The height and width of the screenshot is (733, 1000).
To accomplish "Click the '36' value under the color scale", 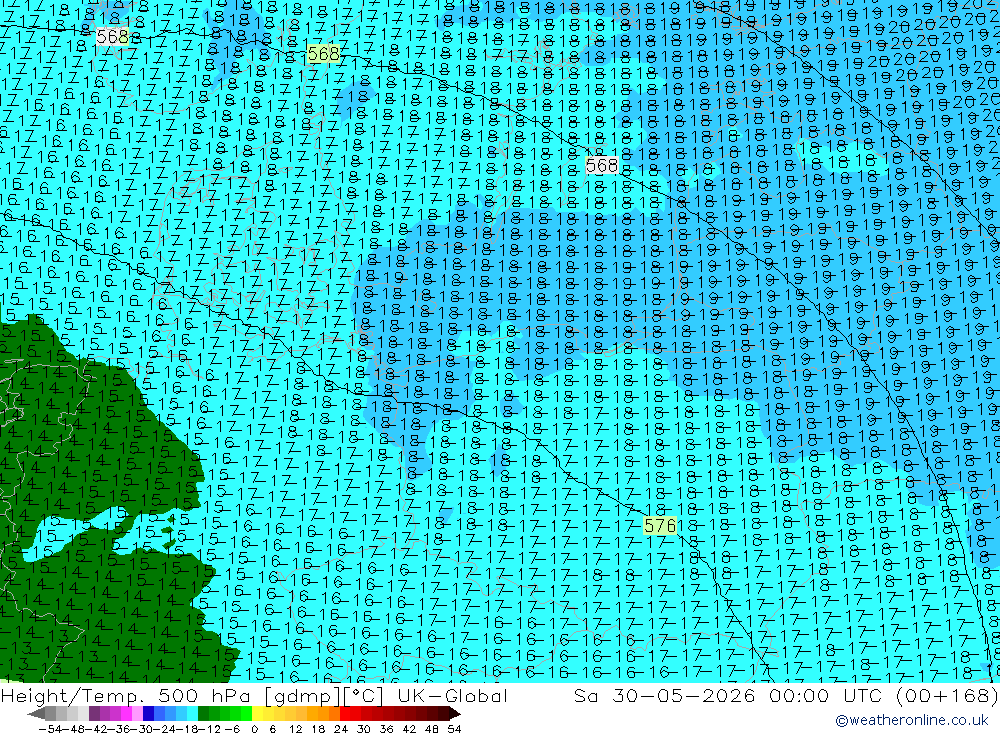I will click(386, 729).
